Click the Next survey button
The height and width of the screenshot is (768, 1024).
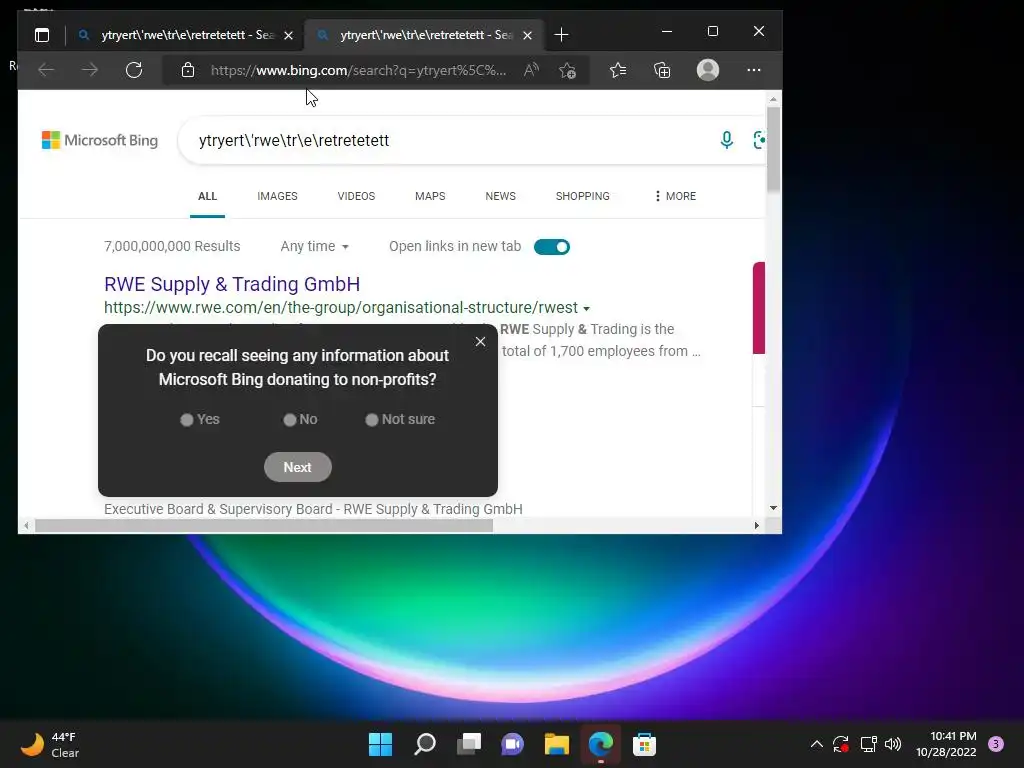[298, 467]
